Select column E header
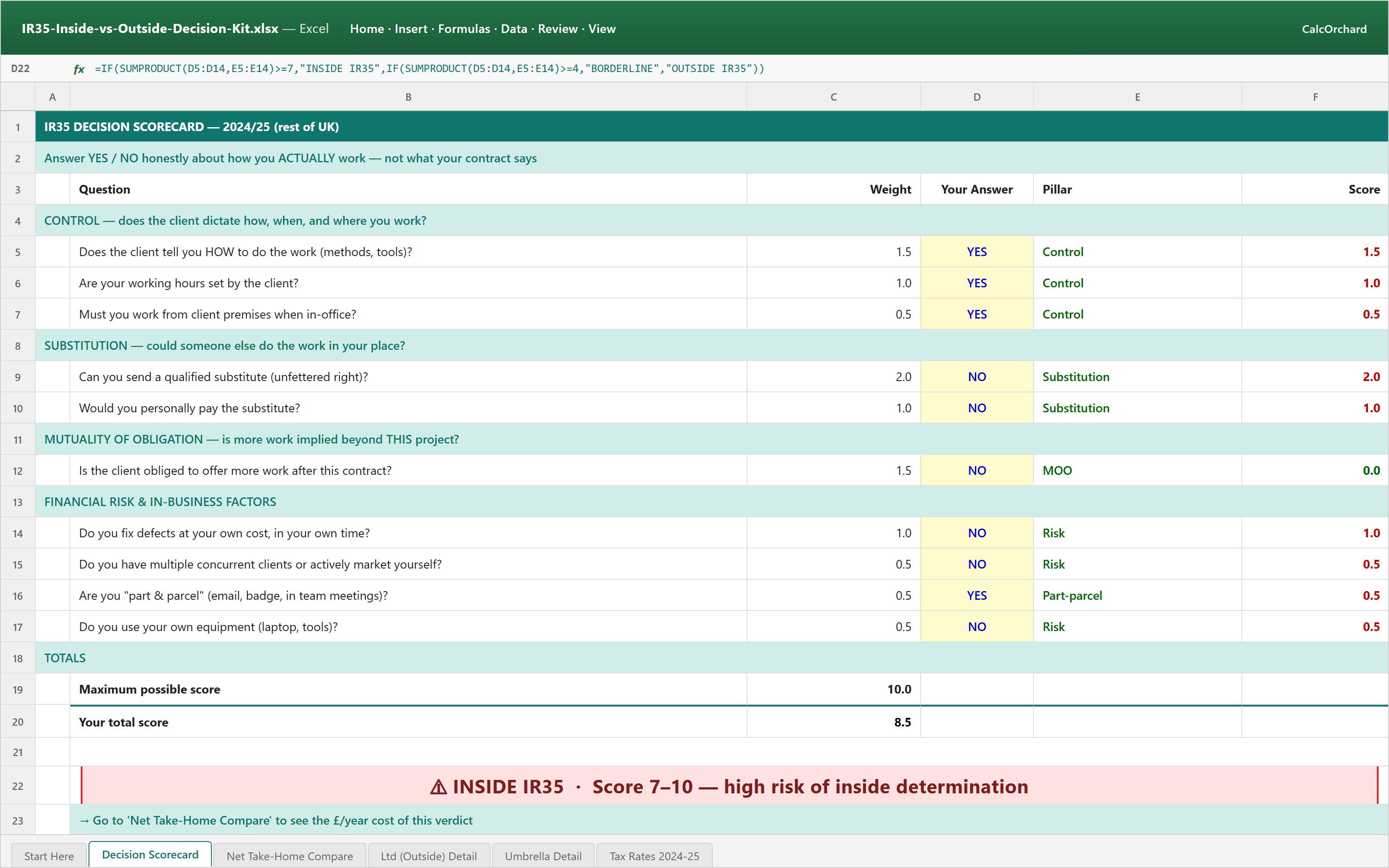This screenshot has height=868, width=1389. tap(1138, 97)
